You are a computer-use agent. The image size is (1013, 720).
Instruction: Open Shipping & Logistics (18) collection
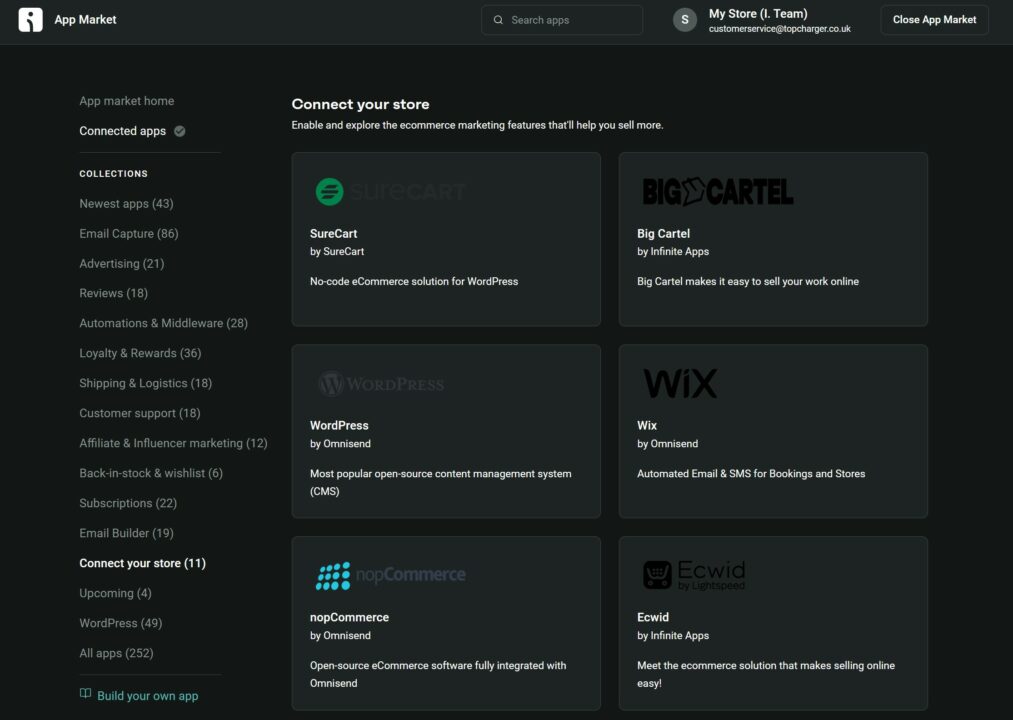[145, 383]
